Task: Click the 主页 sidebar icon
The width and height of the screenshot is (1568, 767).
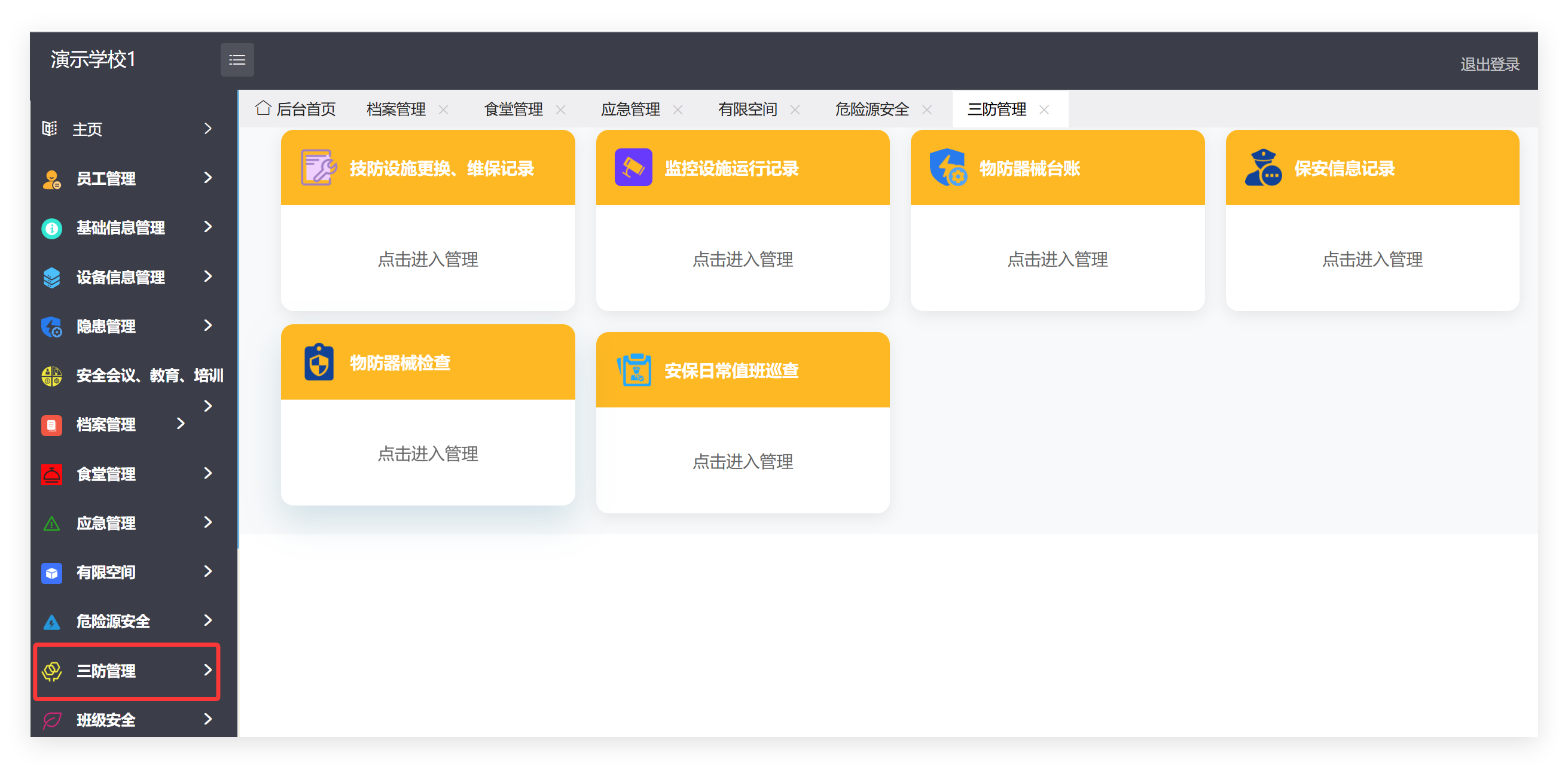Action: coord(50,129)
